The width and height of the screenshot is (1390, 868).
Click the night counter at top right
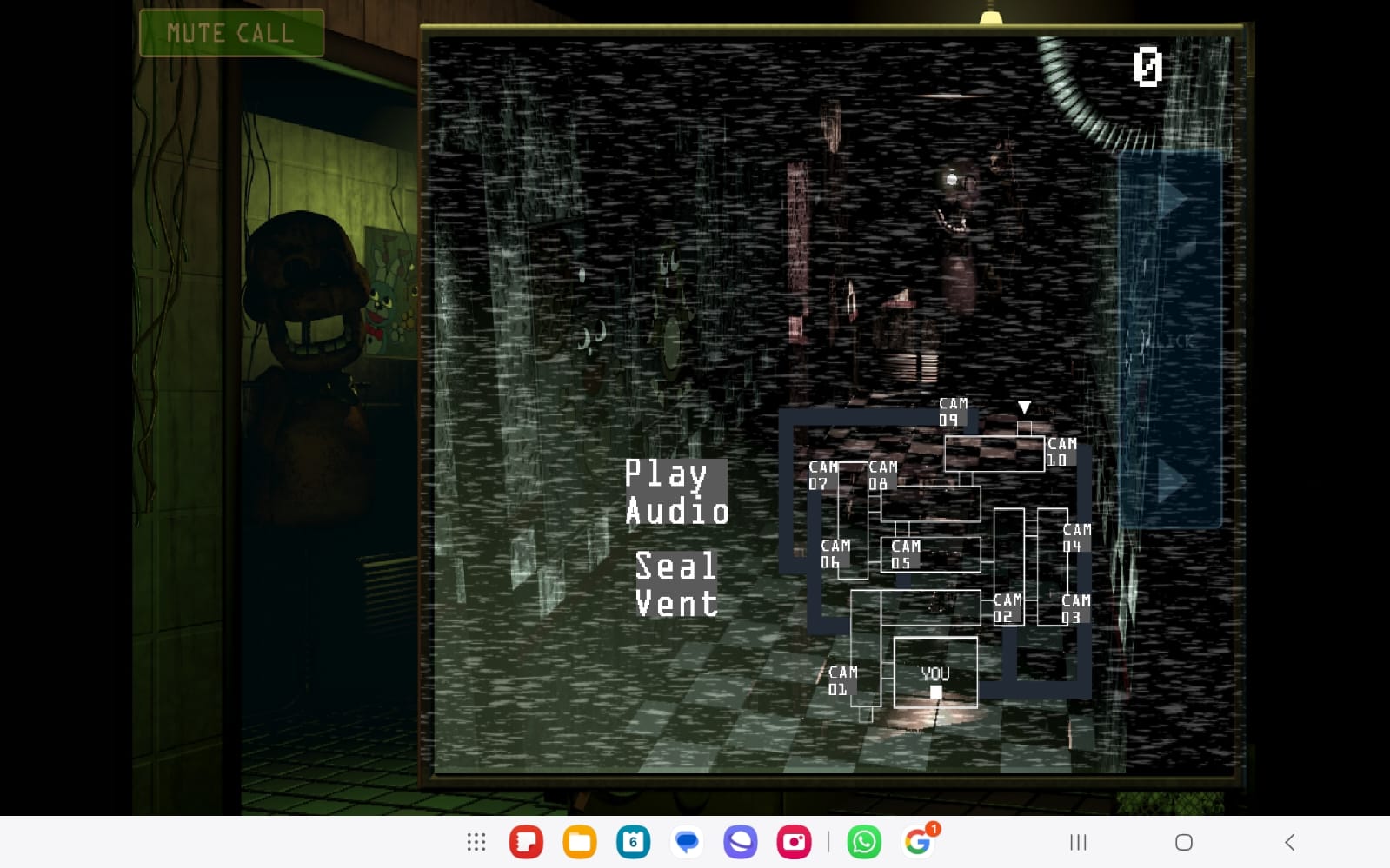1147,67
